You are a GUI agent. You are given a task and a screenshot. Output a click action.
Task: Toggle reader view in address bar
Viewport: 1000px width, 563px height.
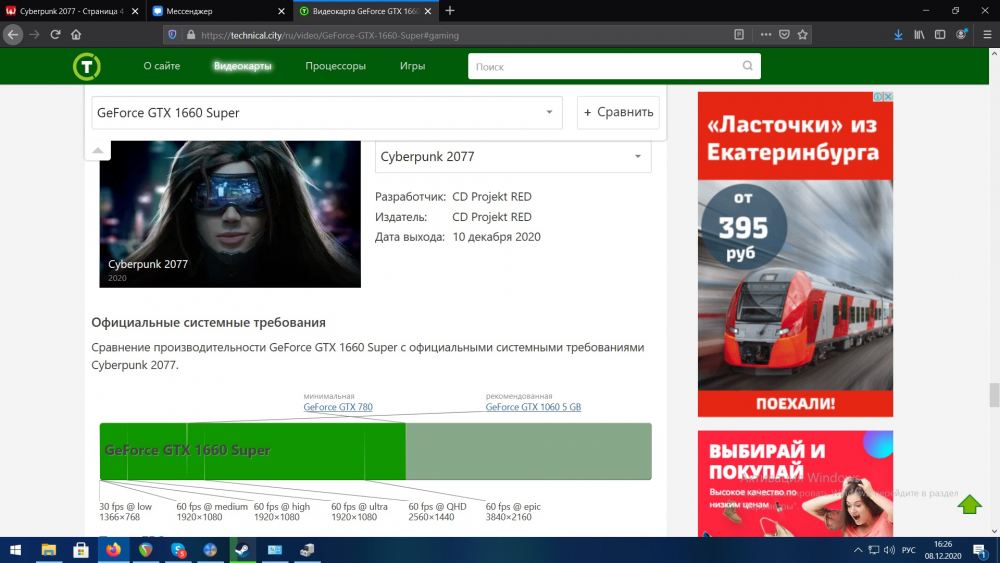(739, 34)
